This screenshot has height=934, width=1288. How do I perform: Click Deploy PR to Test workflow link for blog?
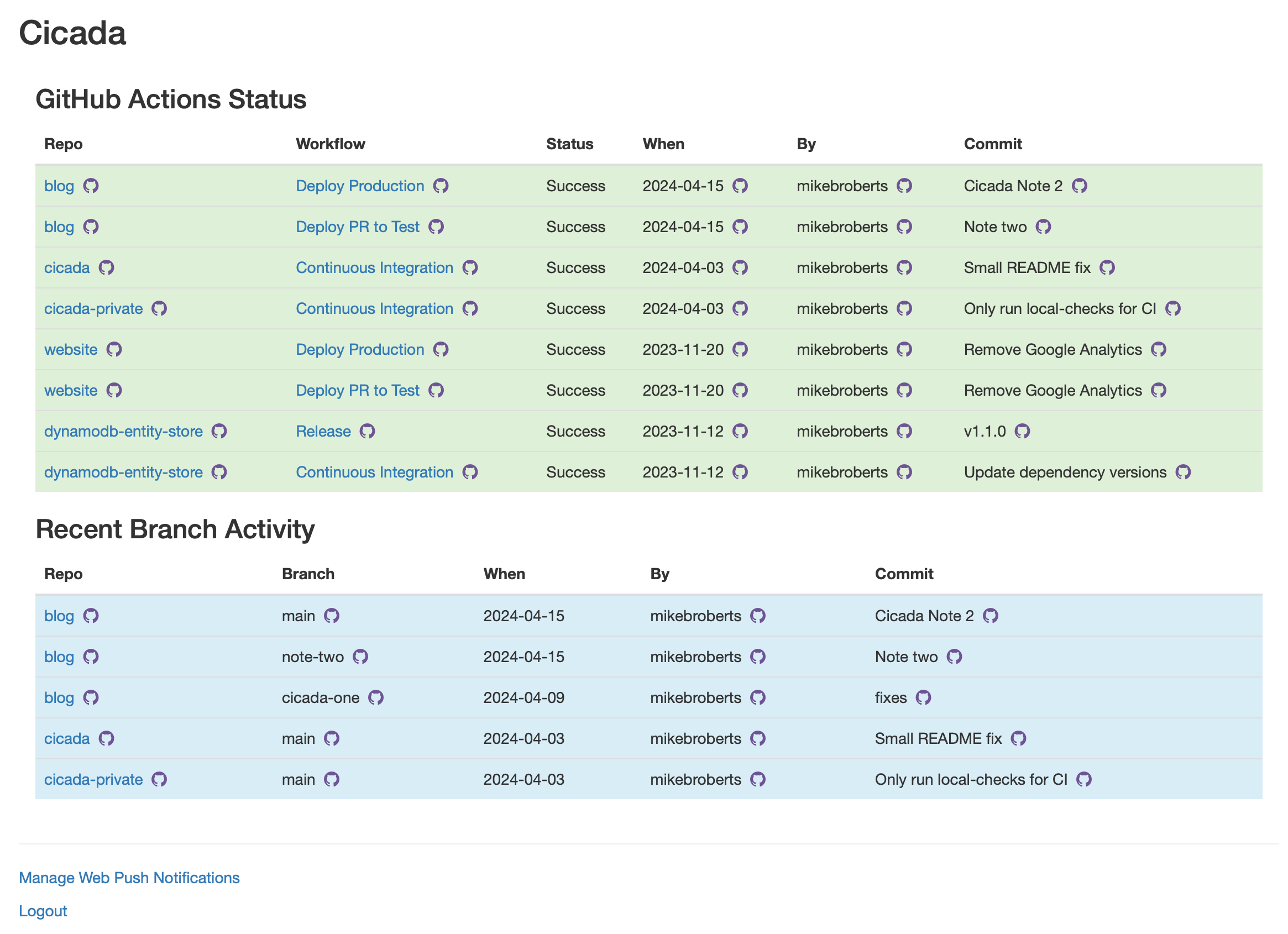[358, 227]
